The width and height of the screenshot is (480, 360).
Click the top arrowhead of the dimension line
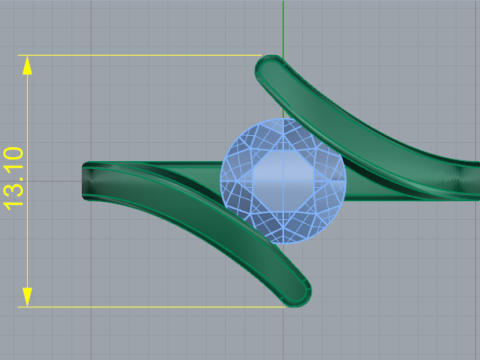(27, 65)
